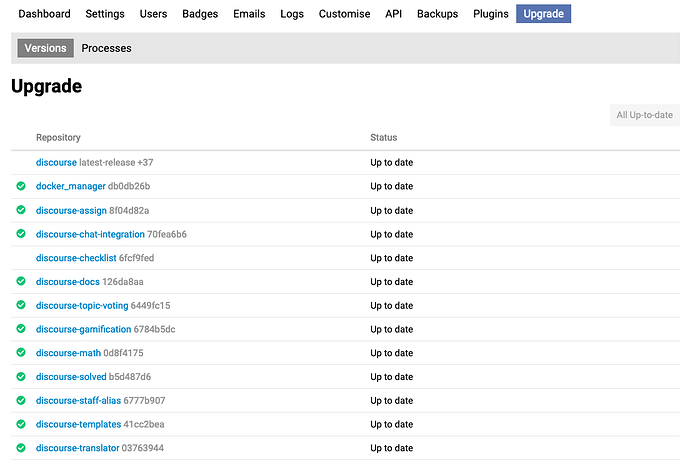Open the discourse-solved repository link

coord(71,377)
